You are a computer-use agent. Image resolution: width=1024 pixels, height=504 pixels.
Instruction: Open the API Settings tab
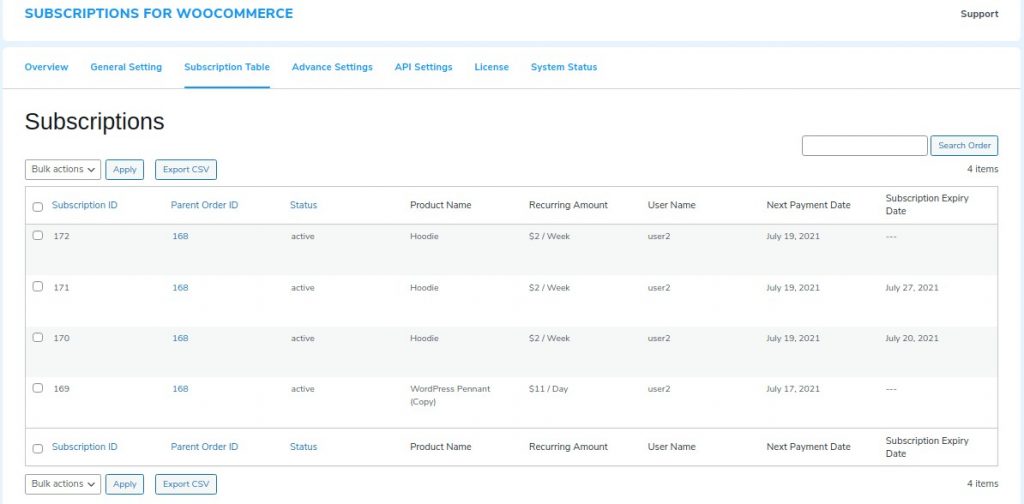(x=423, y=67)
